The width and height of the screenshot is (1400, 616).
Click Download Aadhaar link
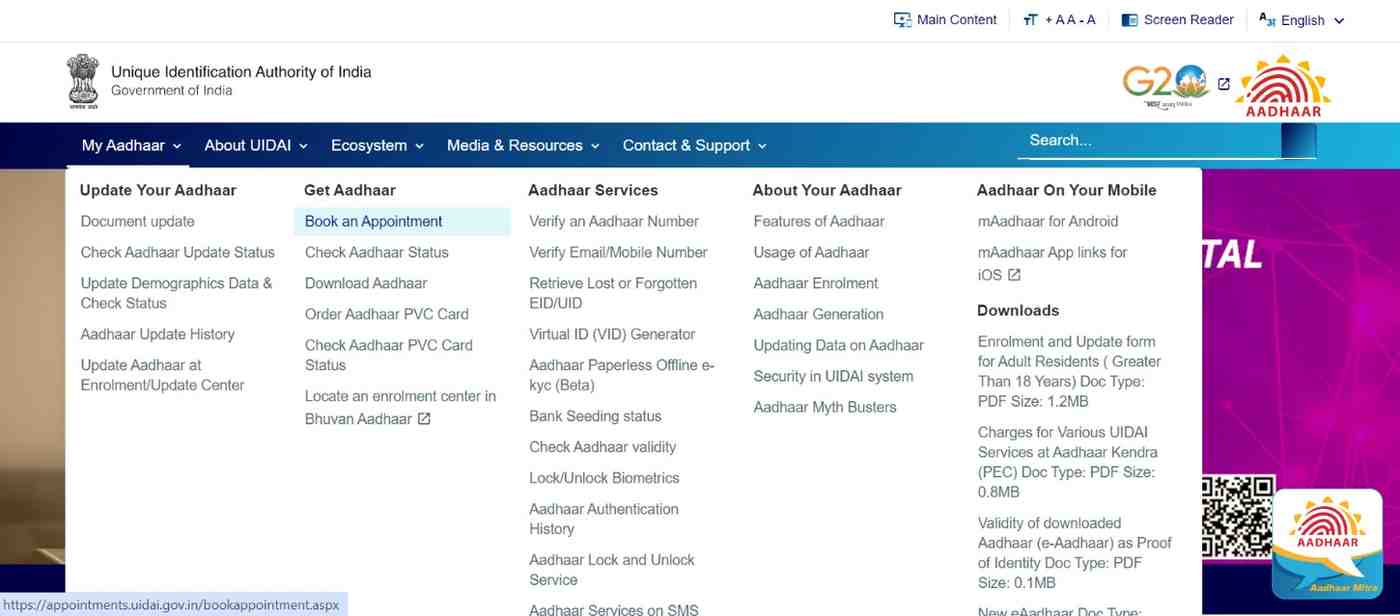click(365, 284)
